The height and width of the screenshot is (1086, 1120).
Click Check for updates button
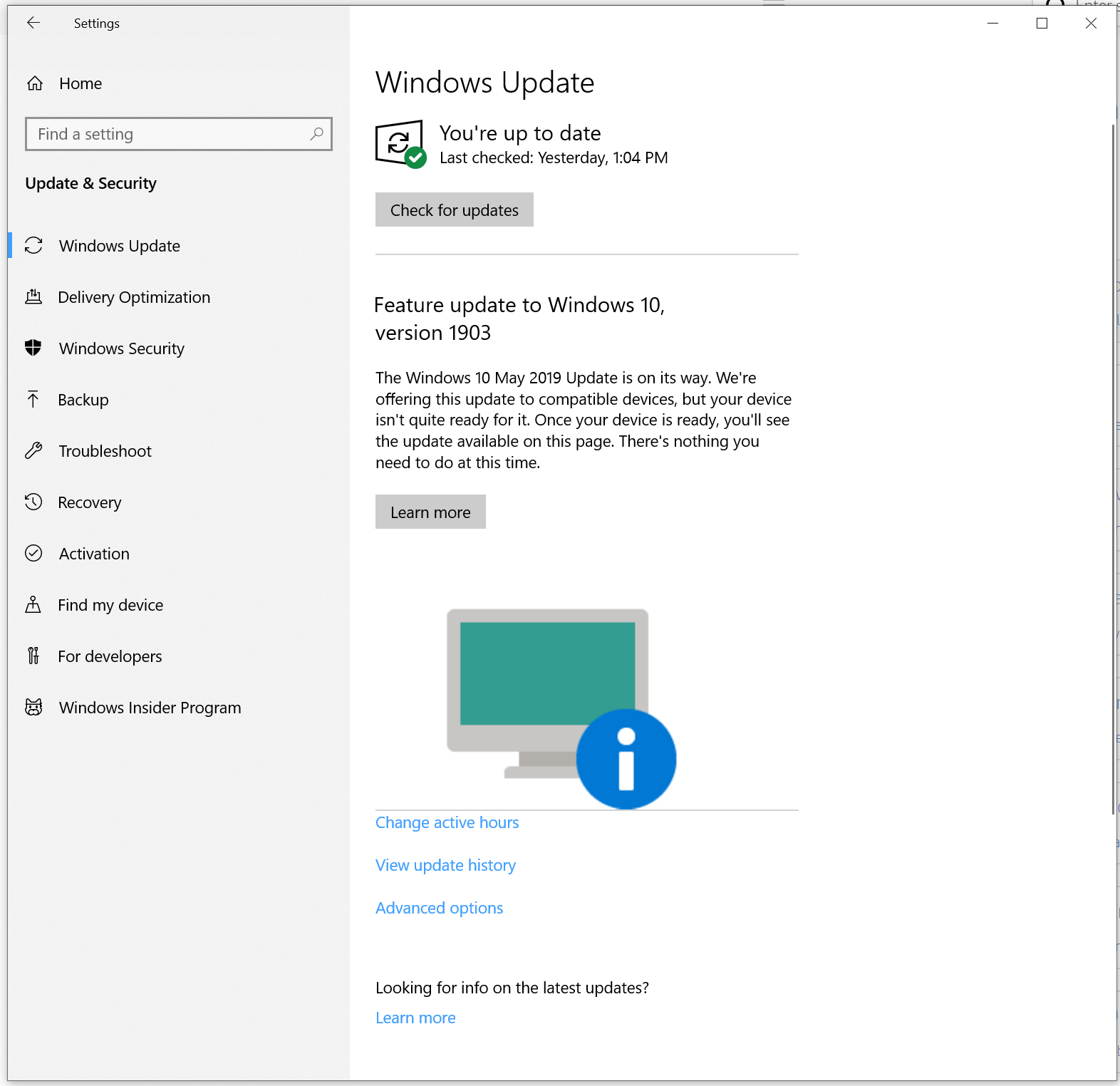455,210
